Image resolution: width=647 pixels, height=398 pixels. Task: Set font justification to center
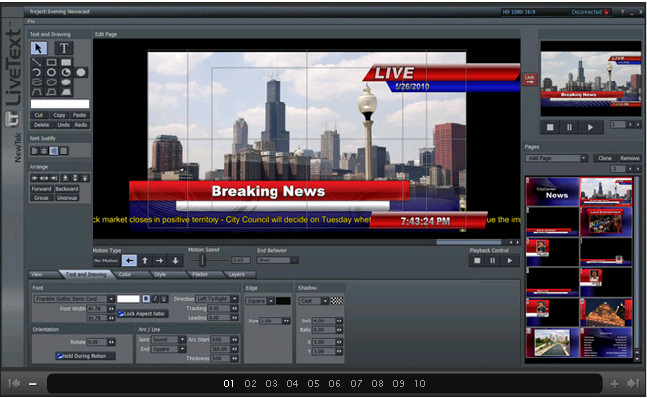tap(44, 151)
